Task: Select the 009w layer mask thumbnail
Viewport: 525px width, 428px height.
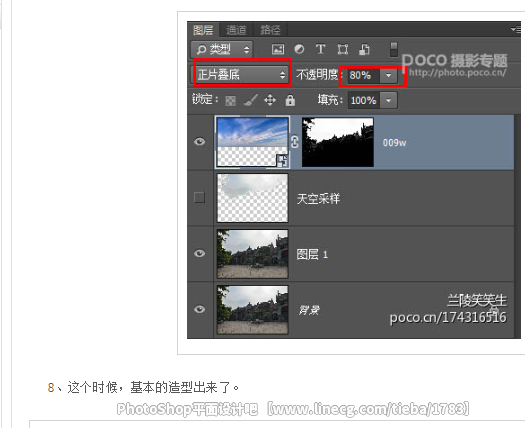Action: 338,142
